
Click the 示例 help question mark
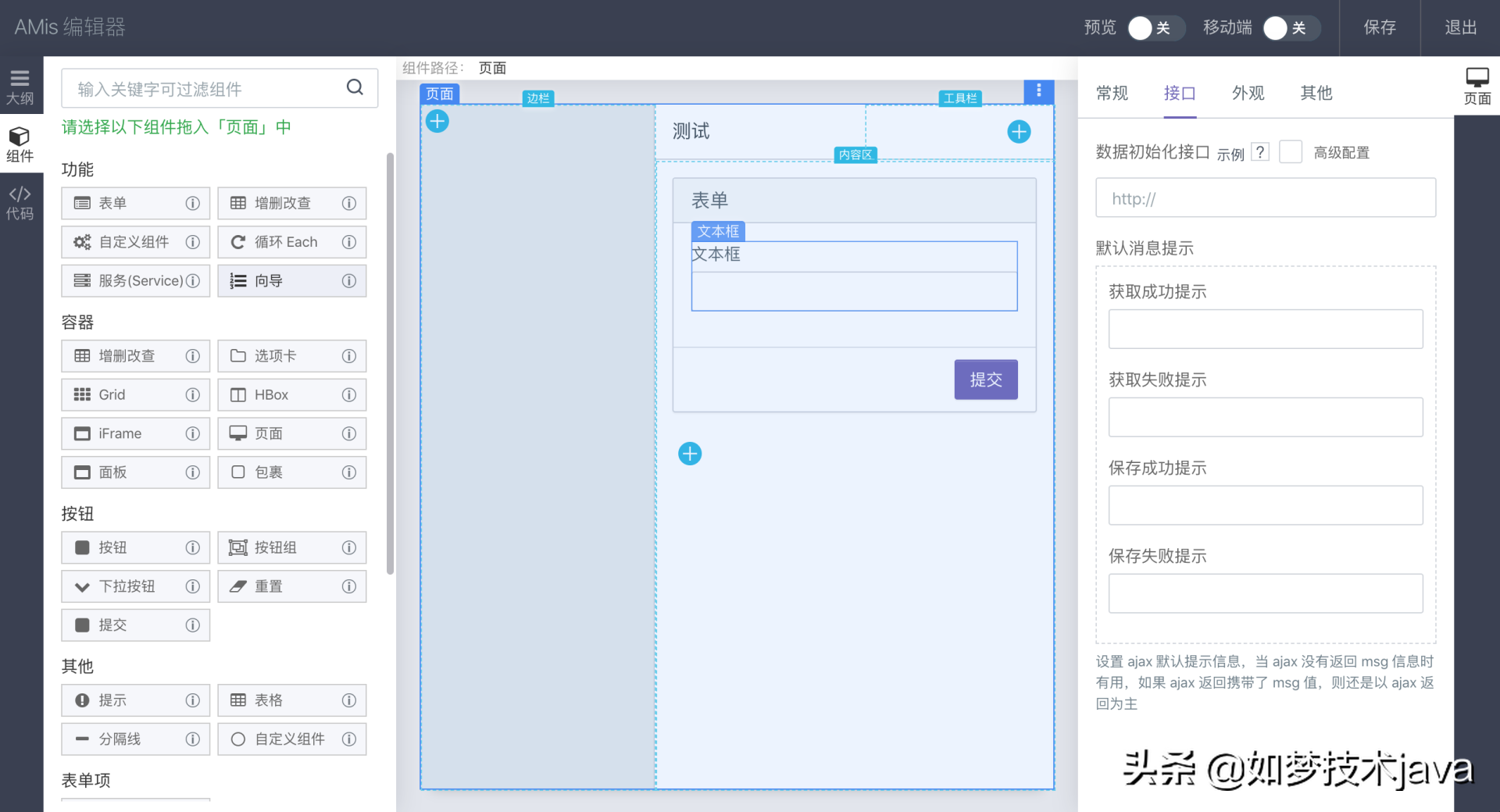click(x=1259, y=152)
